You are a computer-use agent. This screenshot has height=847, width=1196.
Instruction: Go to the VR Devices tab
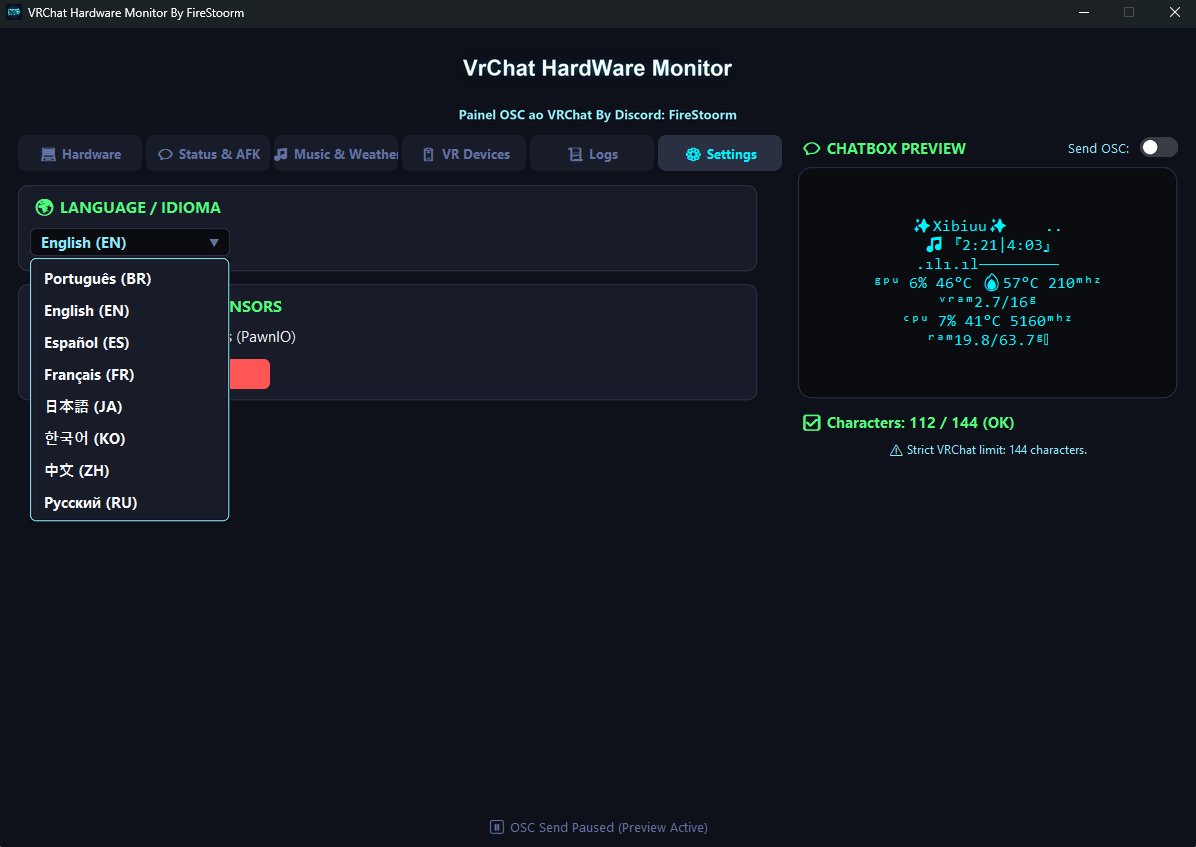point(465,153)
